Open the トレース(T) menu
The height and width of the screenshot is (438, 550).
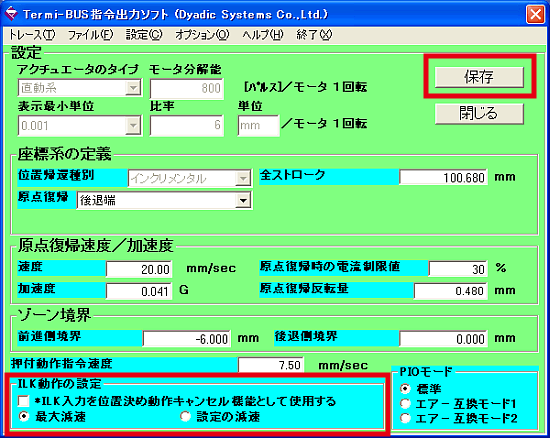tap(32, 35)
